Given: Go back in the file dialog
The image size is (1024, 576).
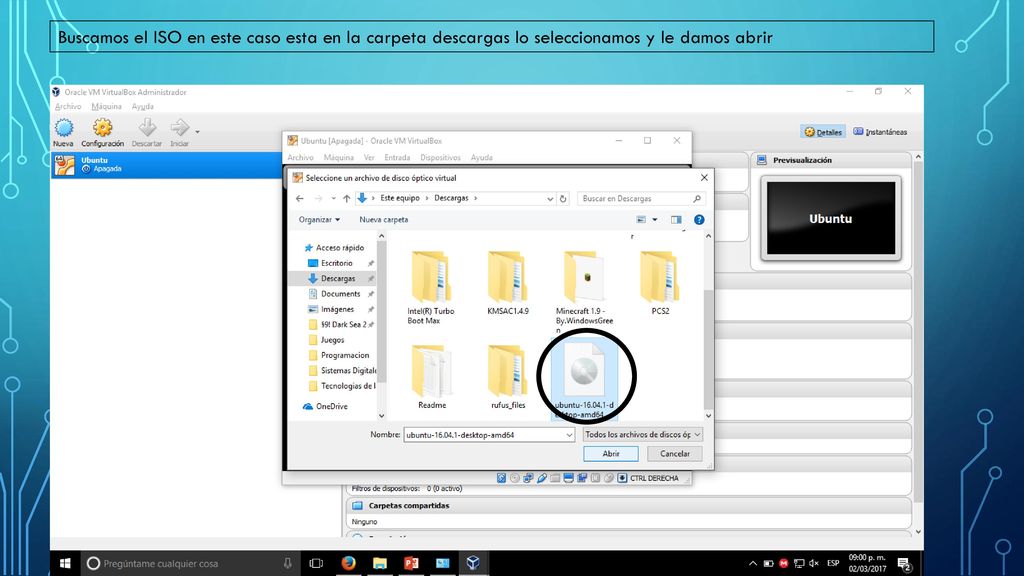Looking at the screenshot, I should pyautogui.click(x=300, y=199).
